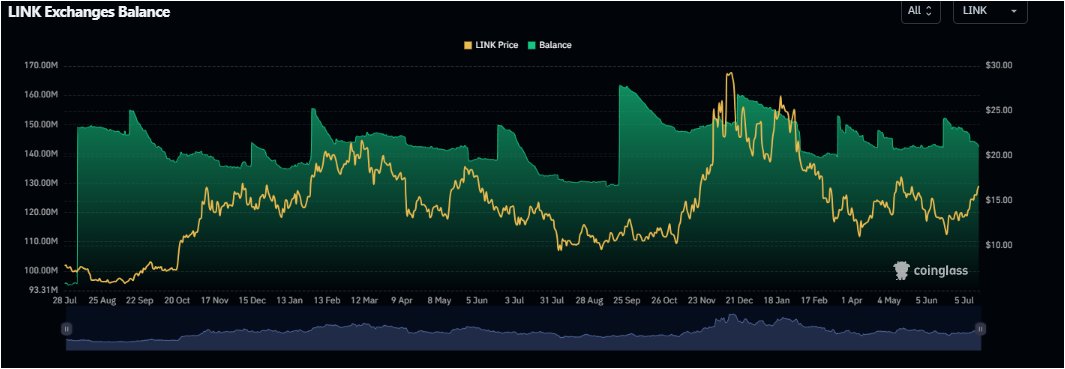Click the 28 Jul date label
This screenshot has width=1065, height=369.
click(x=66, y=300)
